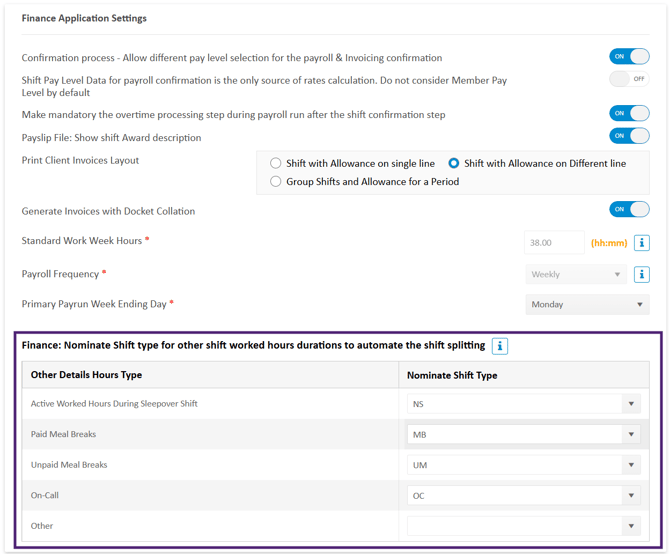This screenshot has width=670, height=554.
Task: Open Primary Payrun Week Ending Day dropdown
Action: pyautogui.click(x=588, y=305)
